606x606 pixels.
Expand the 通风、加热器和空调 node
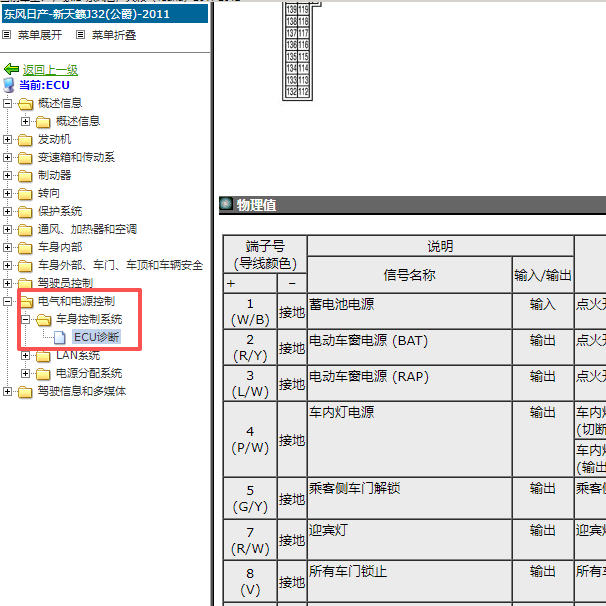pos(7,230)
